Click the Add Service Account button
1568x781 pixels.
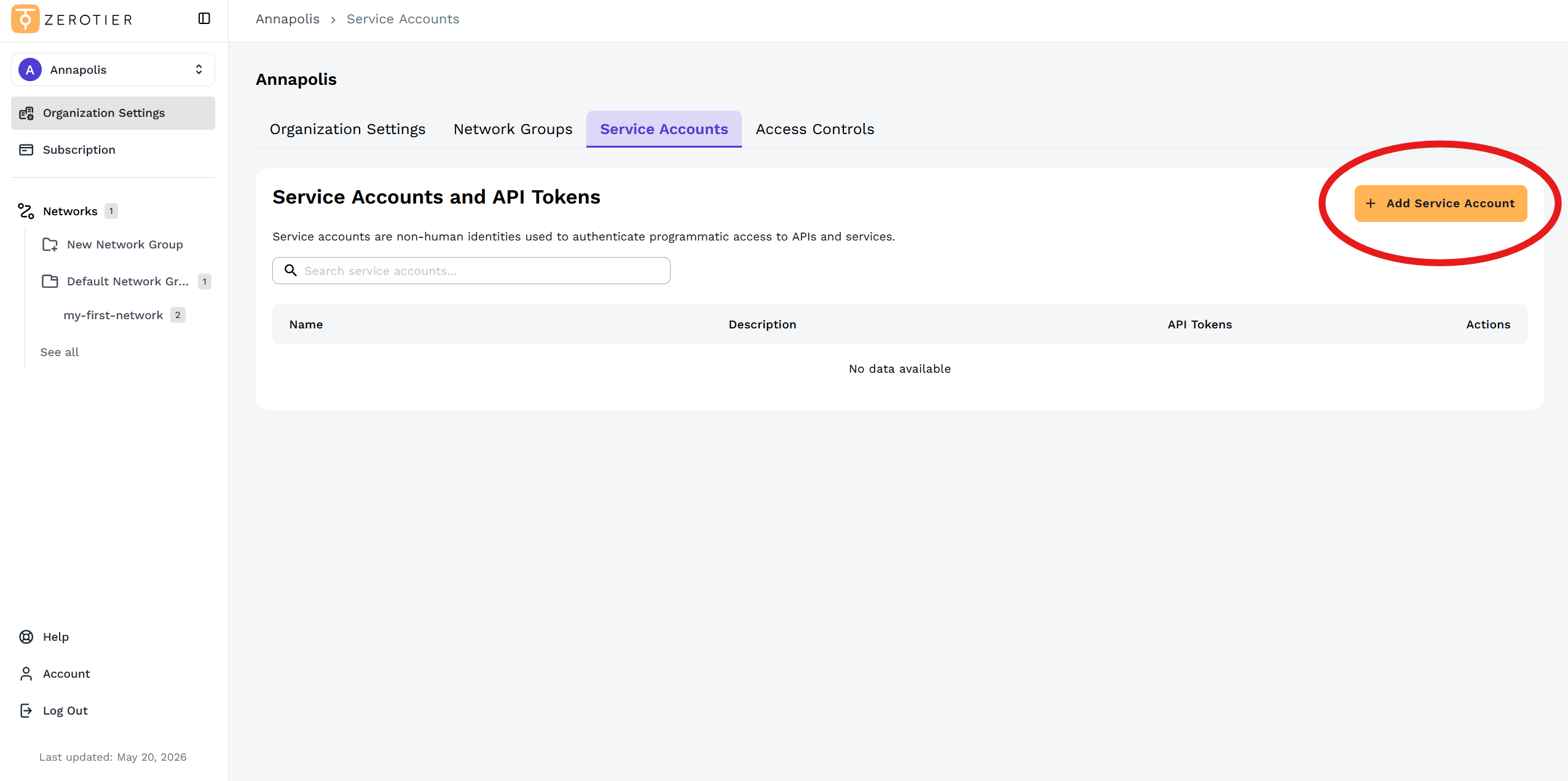1441,204
